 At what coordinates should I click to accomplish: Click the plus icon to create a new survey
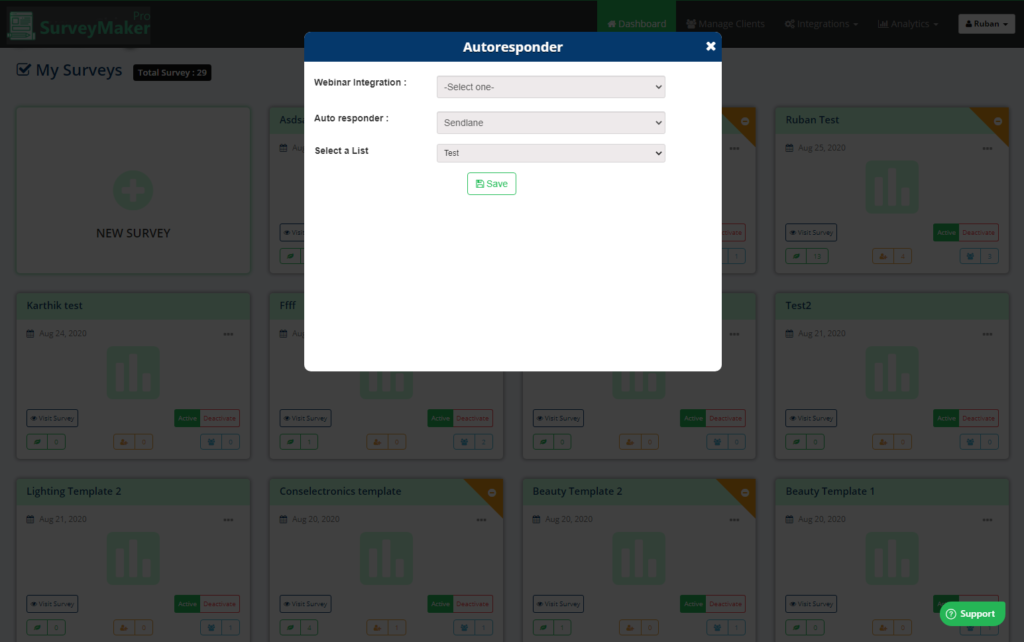click(133, 191)
